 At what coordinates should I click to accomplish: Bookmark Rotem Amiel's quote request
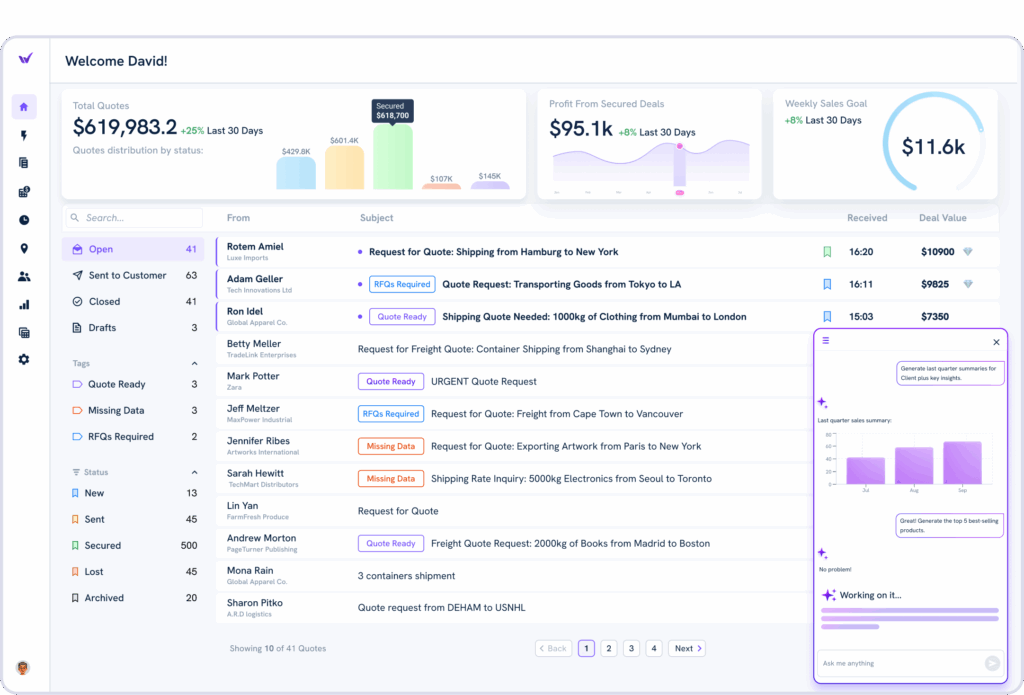827,251
